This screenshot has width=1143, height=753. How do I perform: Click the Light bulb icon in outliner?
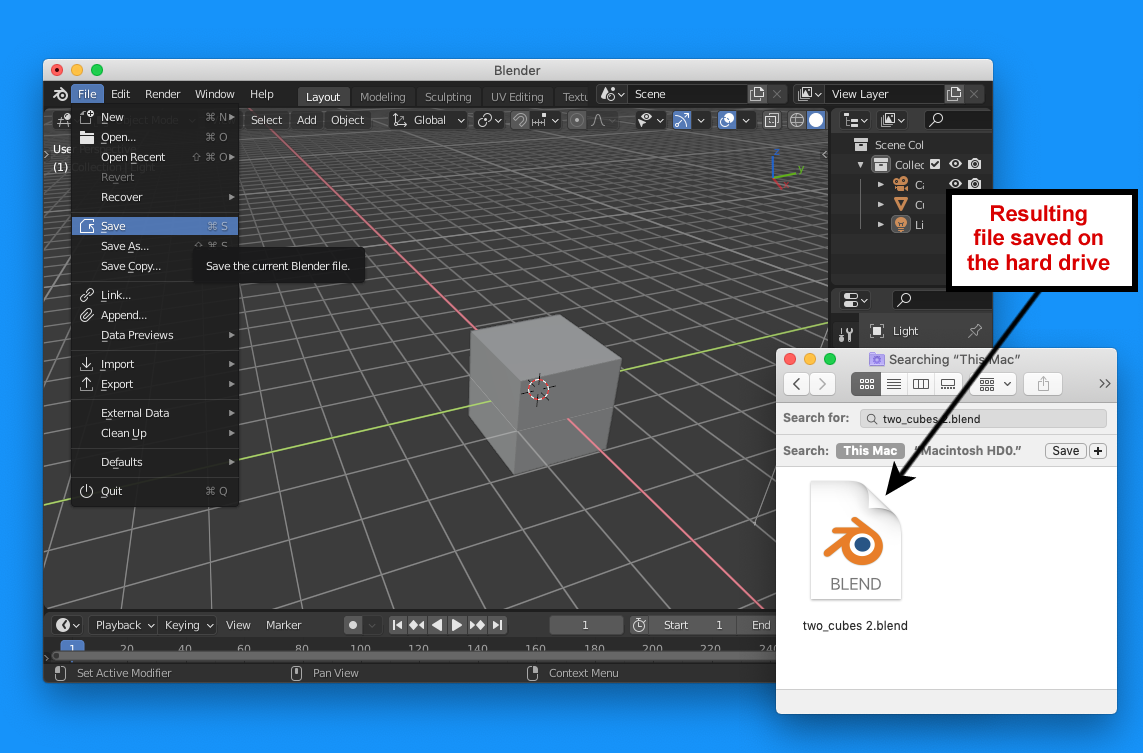901,225
